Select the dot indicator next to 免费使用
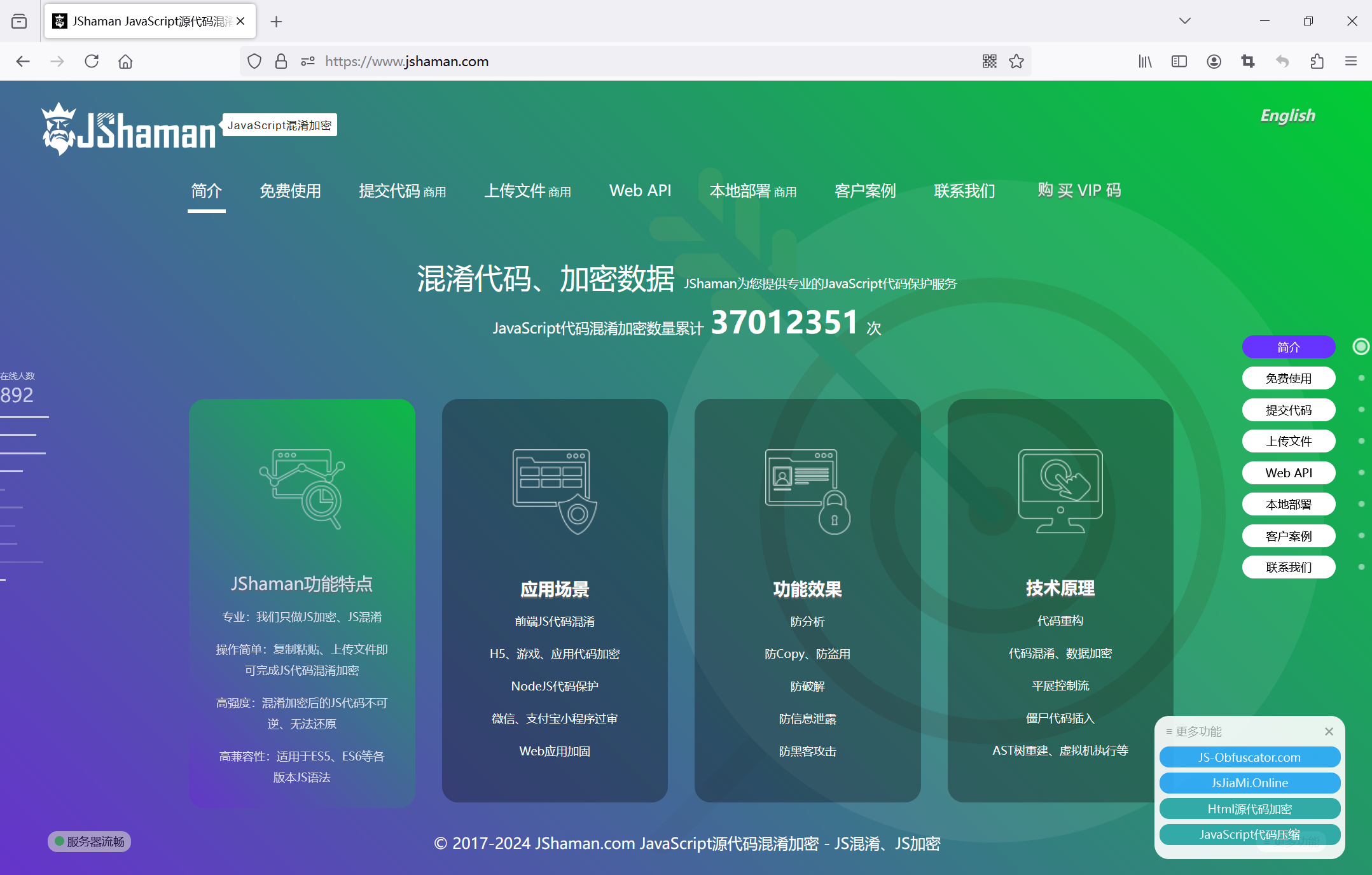The height and width of the screenshot is (875, 1372). pyautogui.click(x=1361, y=378)
